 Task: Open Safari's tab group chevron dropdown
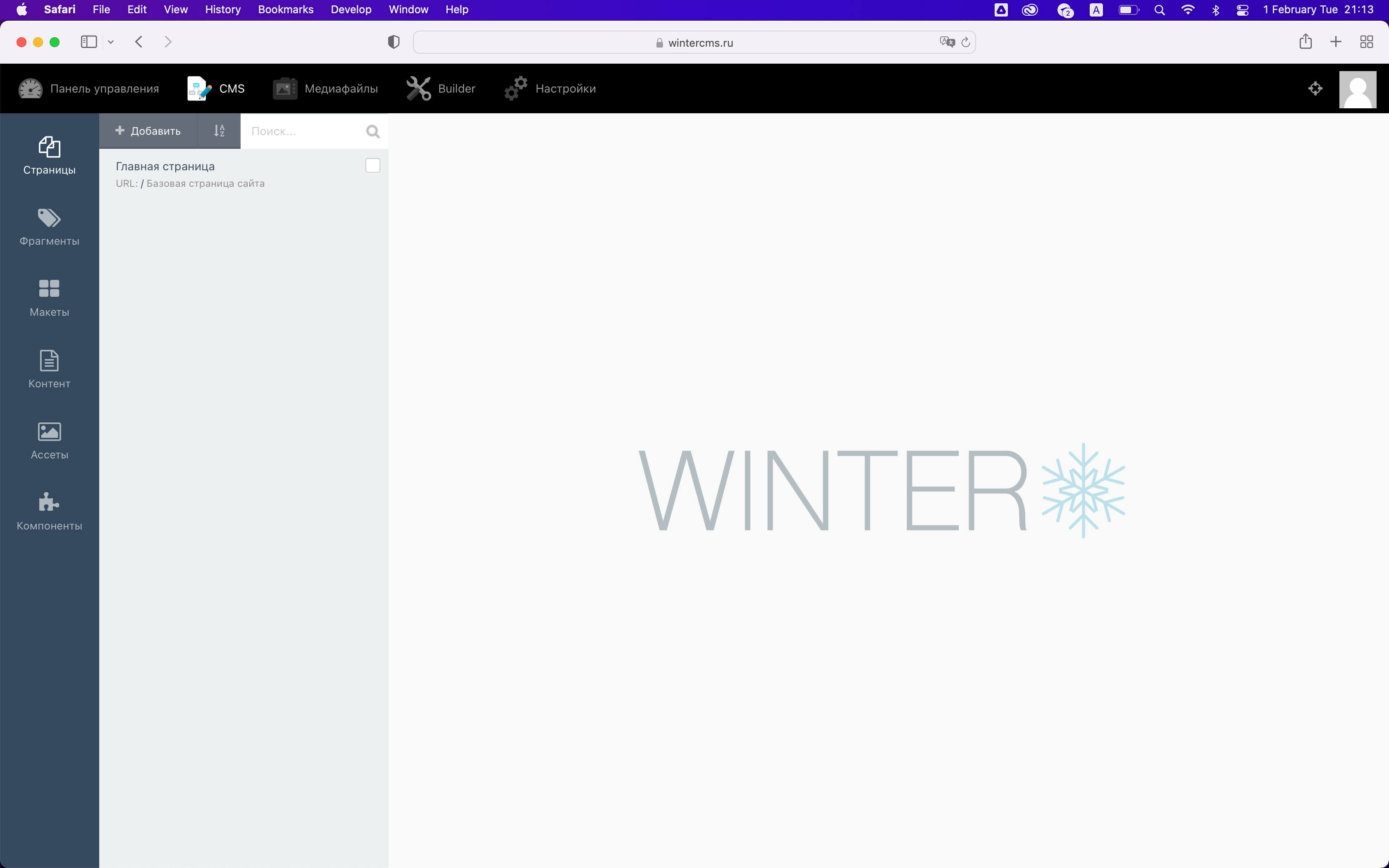pos(111,41)
